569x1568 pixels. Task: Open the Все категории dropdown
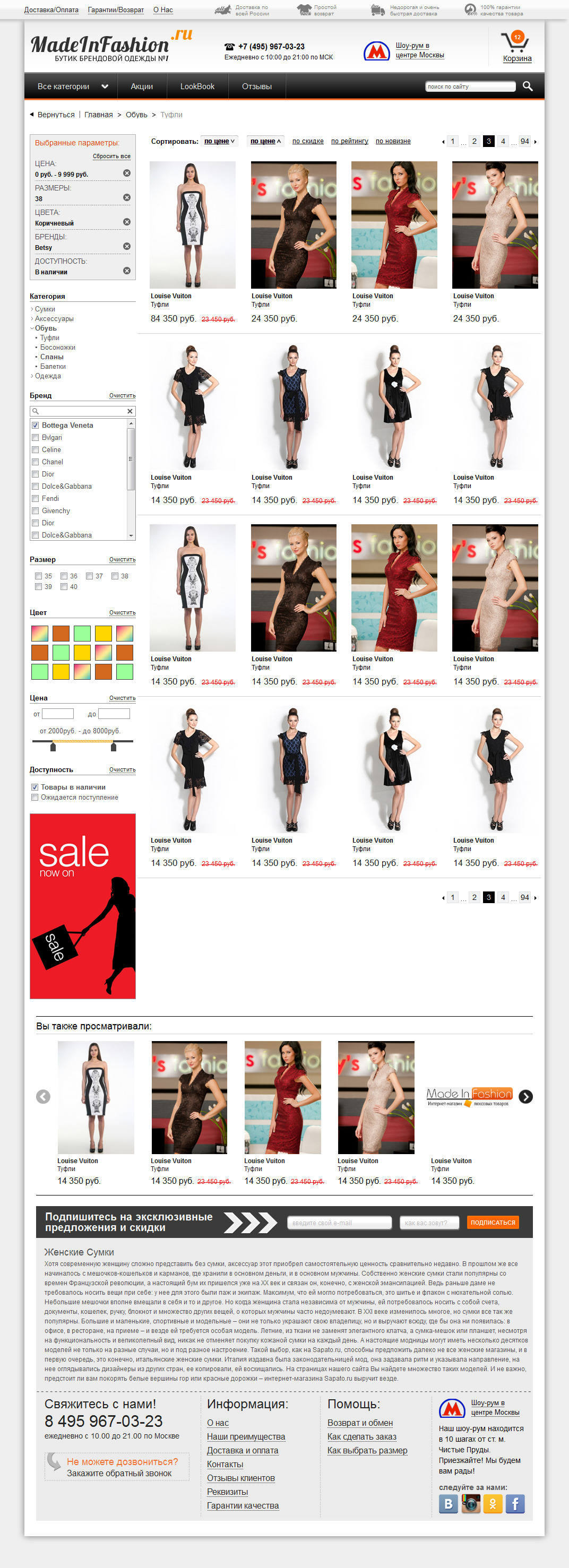pyautogui.click(x=72, y=86)
